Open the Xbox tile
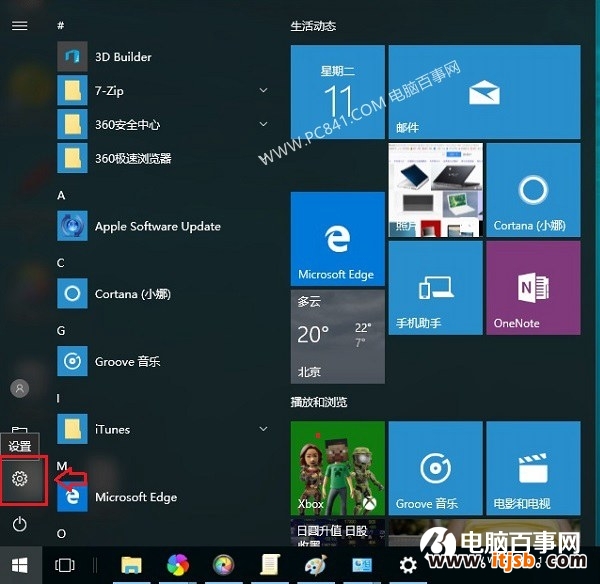This screenshot has height=584, width=600. tap(337, 467)
